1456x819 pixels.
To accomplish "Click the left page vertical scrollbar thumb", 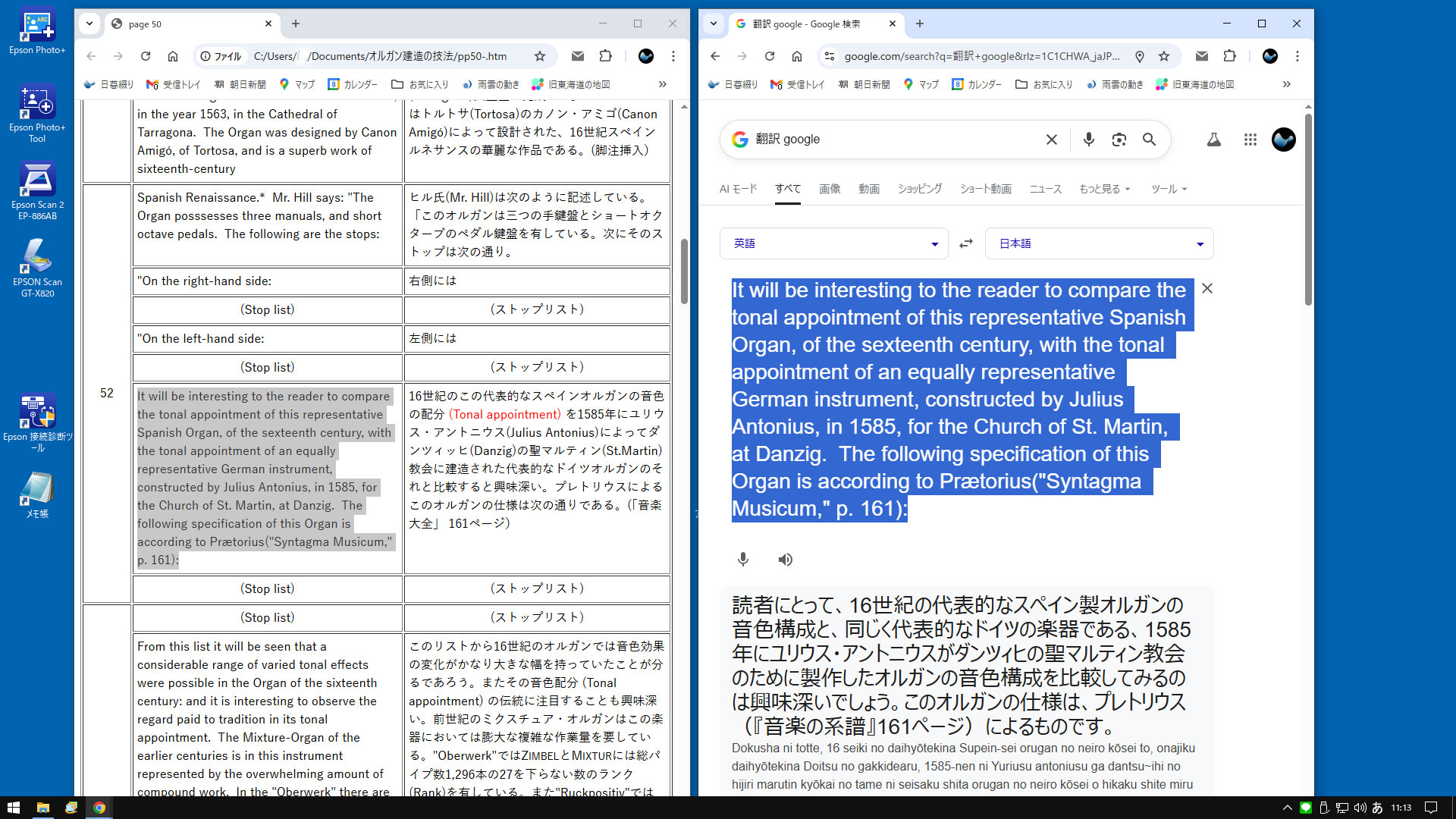I will [x=684, y=271].
